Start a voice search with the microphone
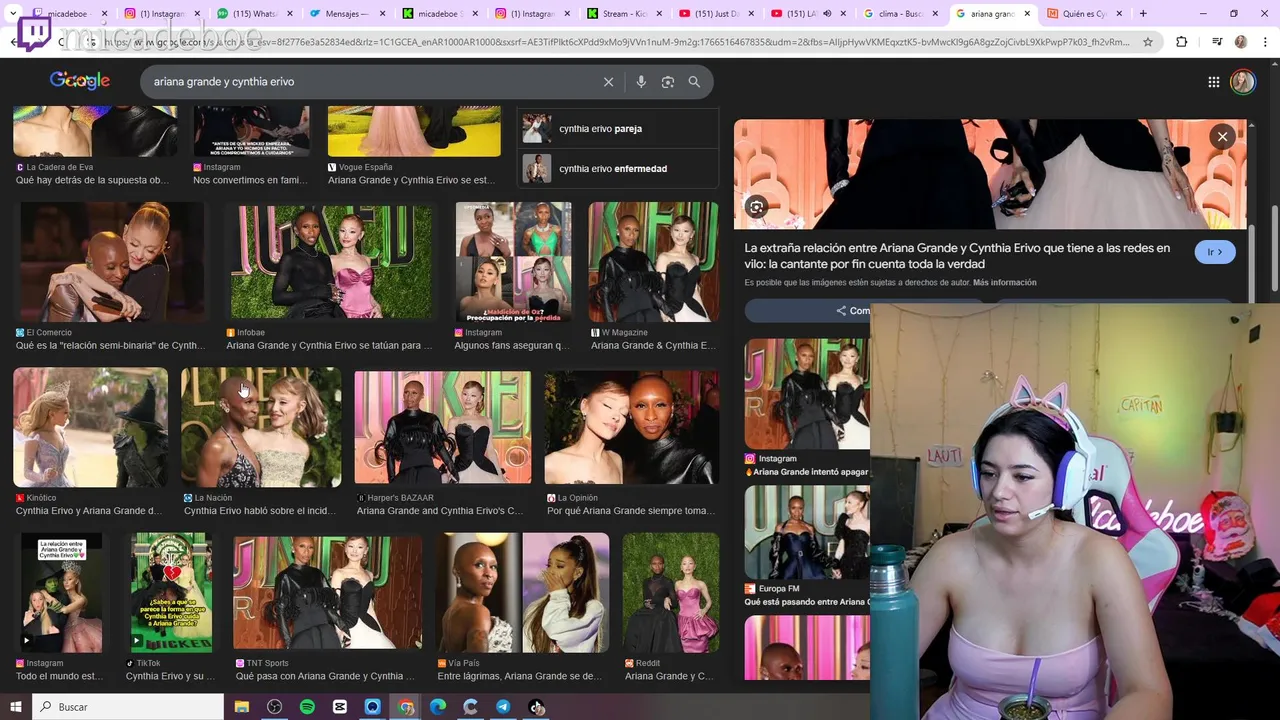Viewport: 1280px width, 720px height. pos(641,82)
